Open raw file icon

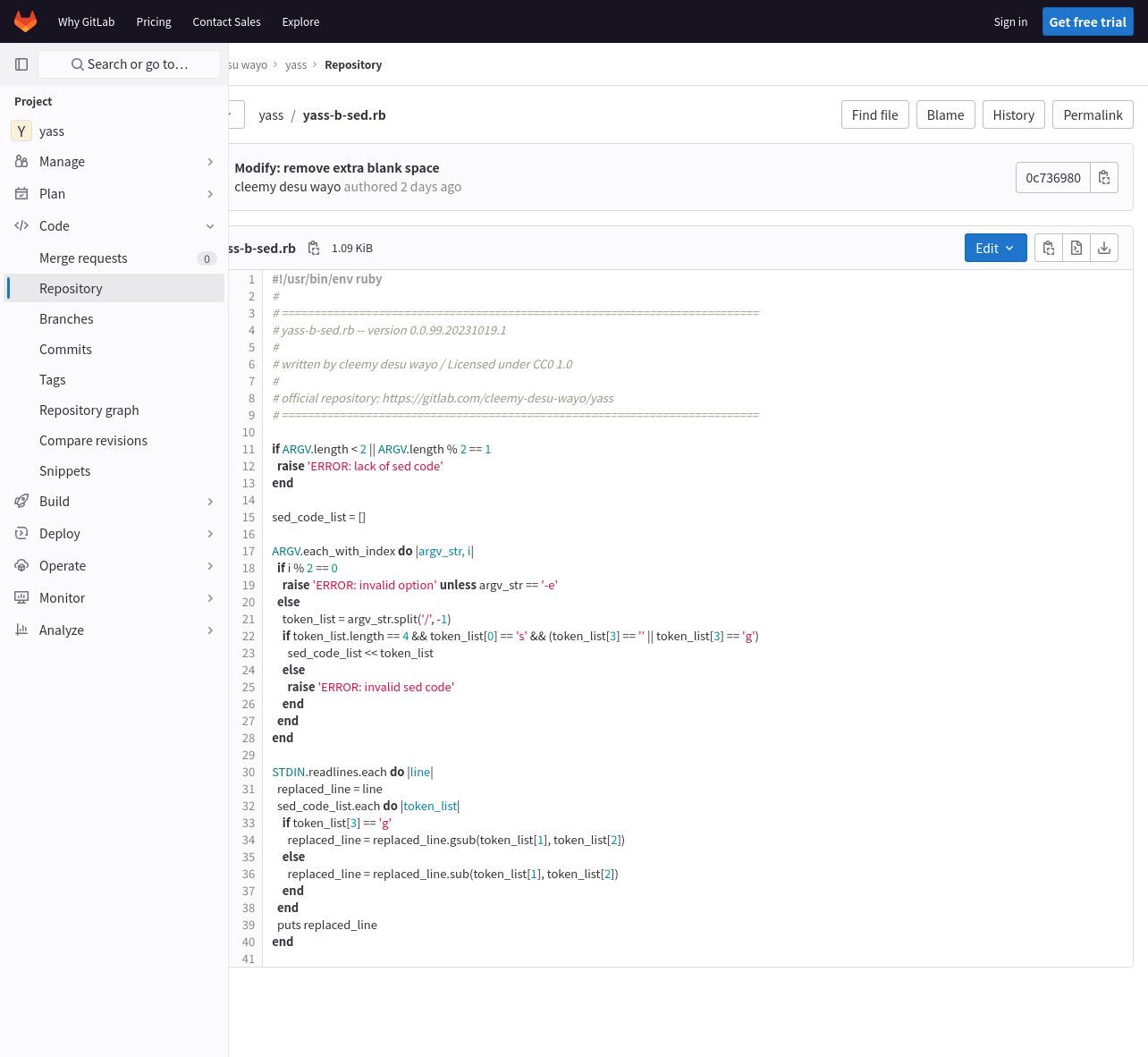tap(1076, 248)
